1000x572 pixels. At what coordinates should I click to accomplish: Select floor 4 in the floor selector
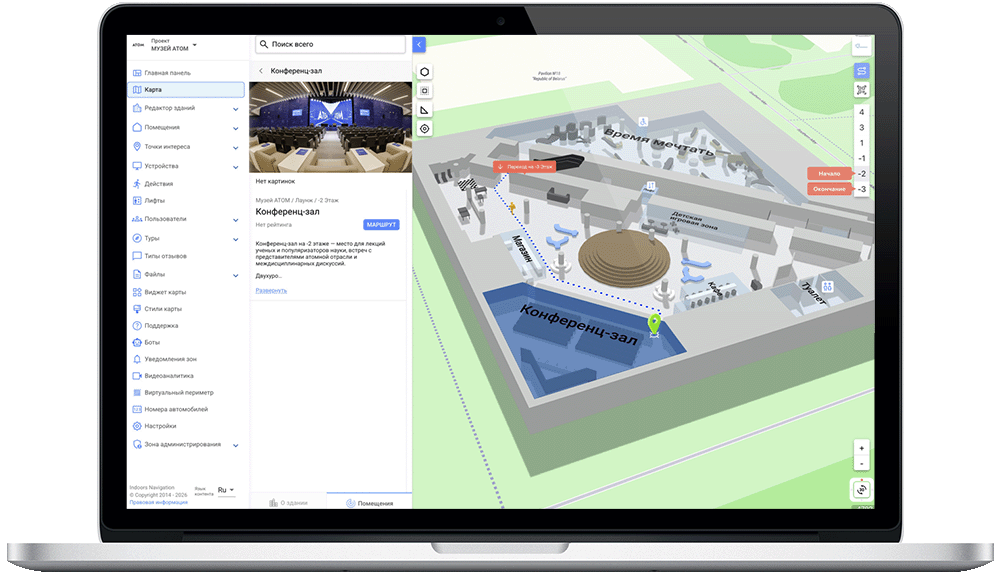tap(861, 112)
